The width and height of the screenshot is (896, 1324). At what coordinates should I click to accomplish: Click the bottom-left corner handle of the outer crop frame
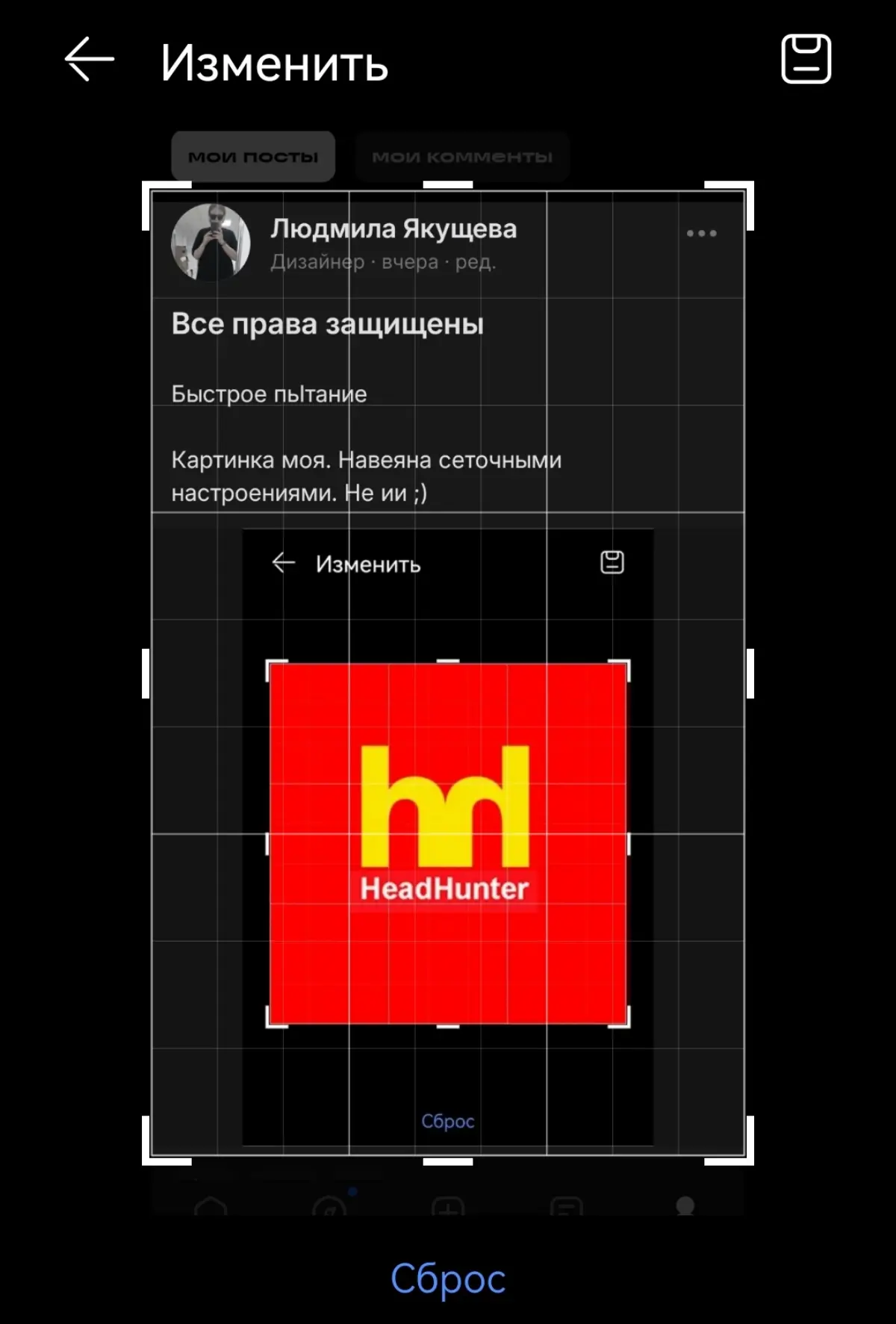point(166,1141)
